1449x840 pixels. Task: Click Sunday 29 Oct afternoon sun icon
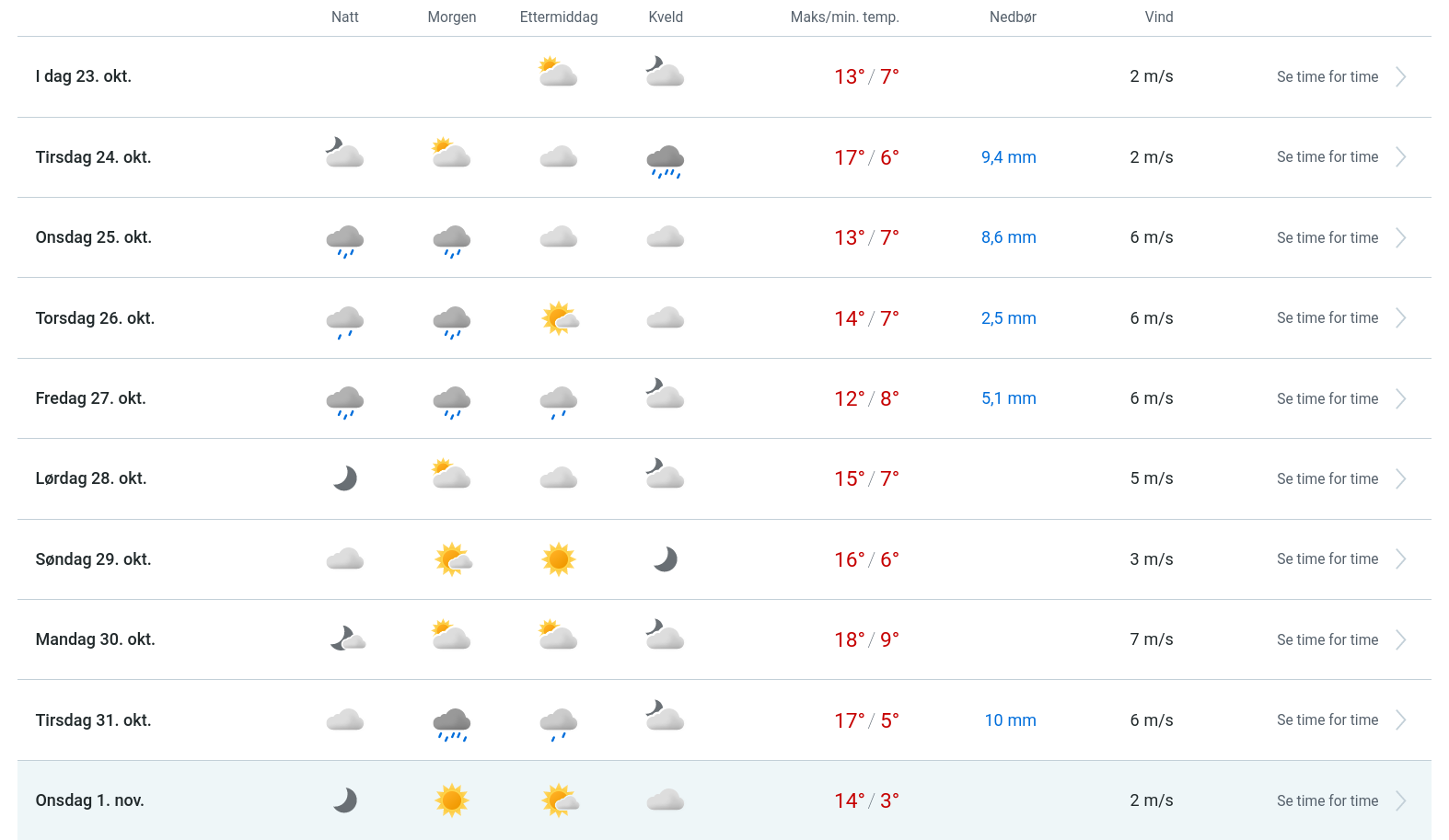[559, 559]
